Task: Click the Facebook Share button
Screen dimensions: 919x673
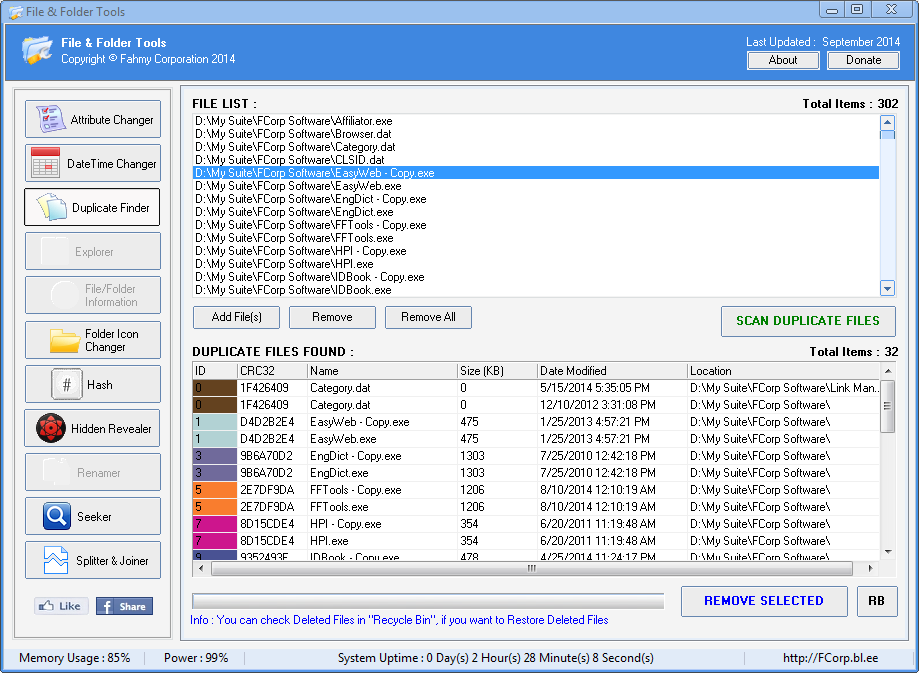Action: [123, 606]
